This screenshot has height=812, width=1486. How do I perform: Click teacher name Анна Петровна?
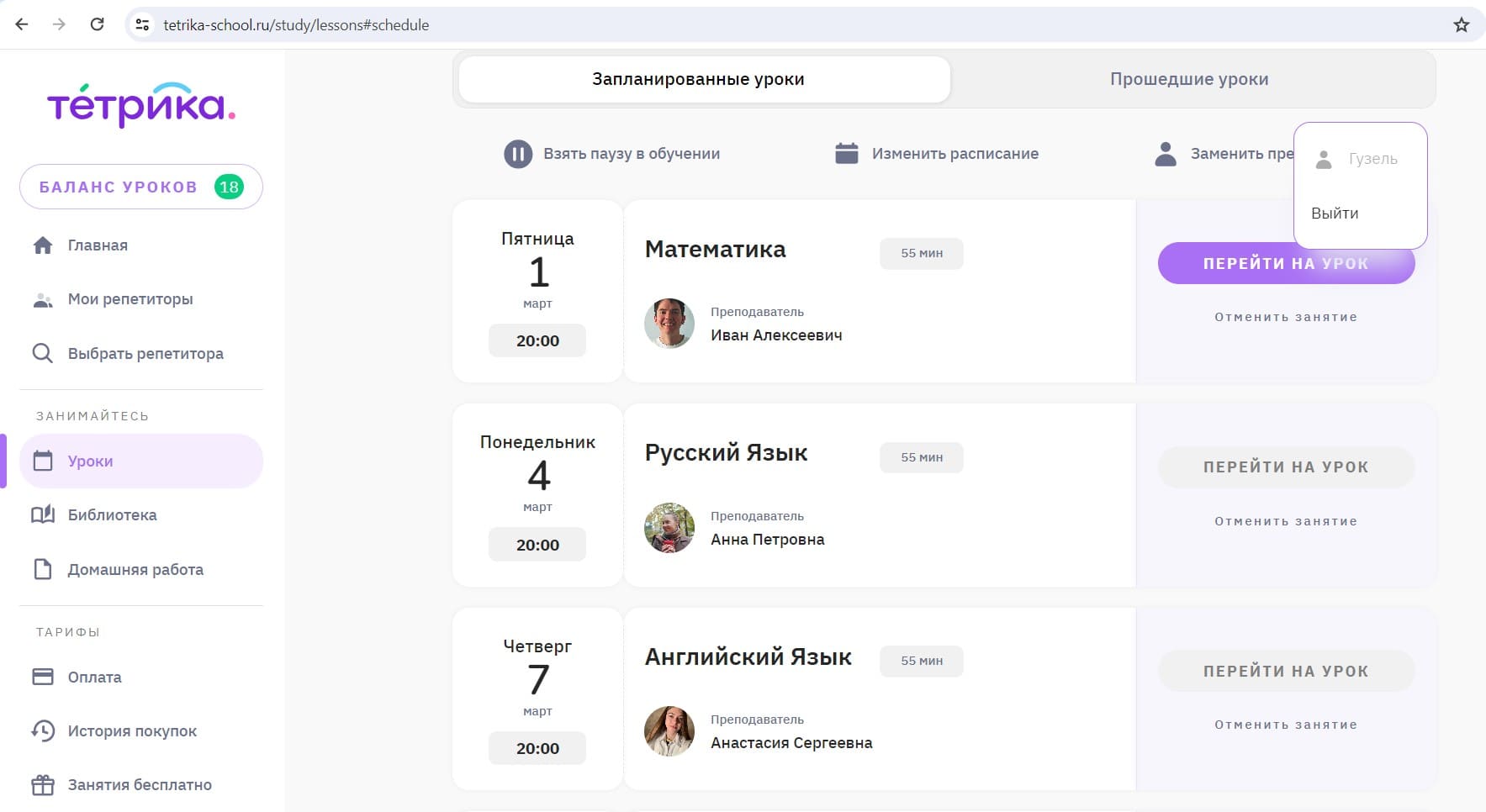[768, 540]
